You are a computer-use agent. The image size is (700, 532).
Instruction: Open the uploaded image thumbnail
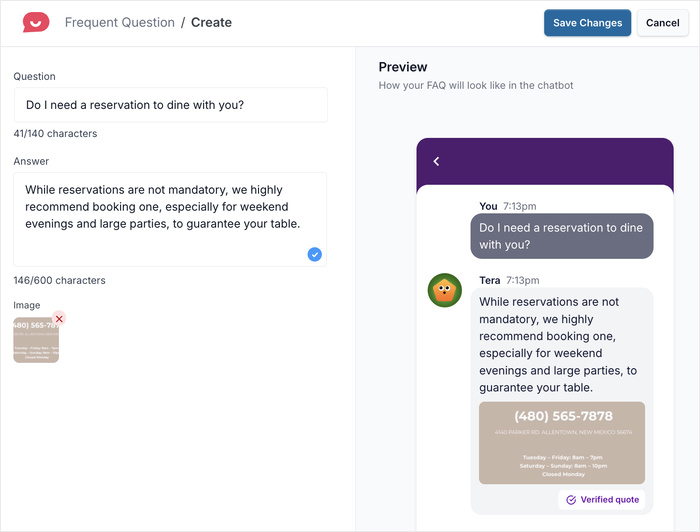pos(34,342)
